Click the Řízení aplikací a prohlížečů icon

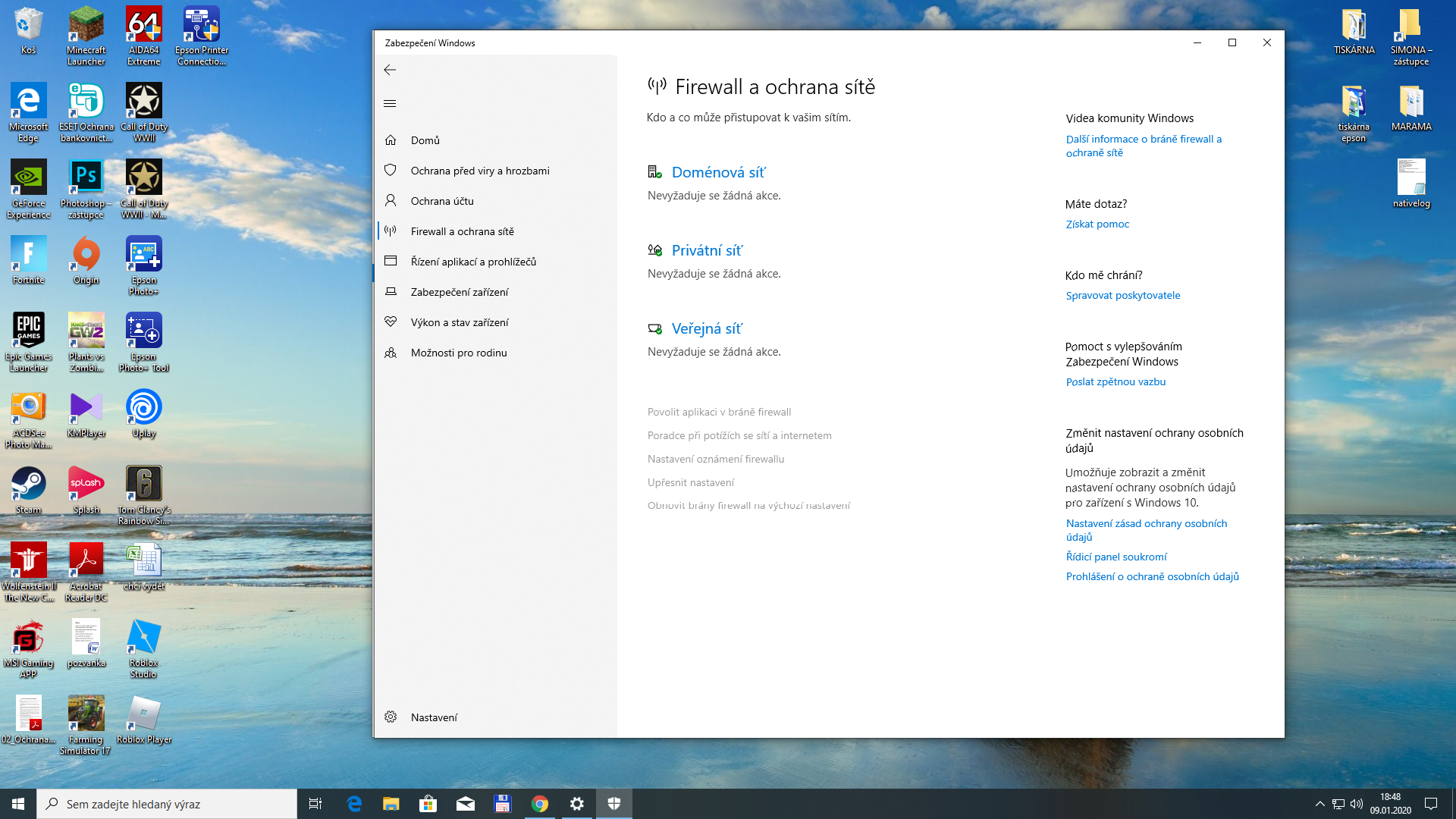pyautogui.click(x=391, y=262)
